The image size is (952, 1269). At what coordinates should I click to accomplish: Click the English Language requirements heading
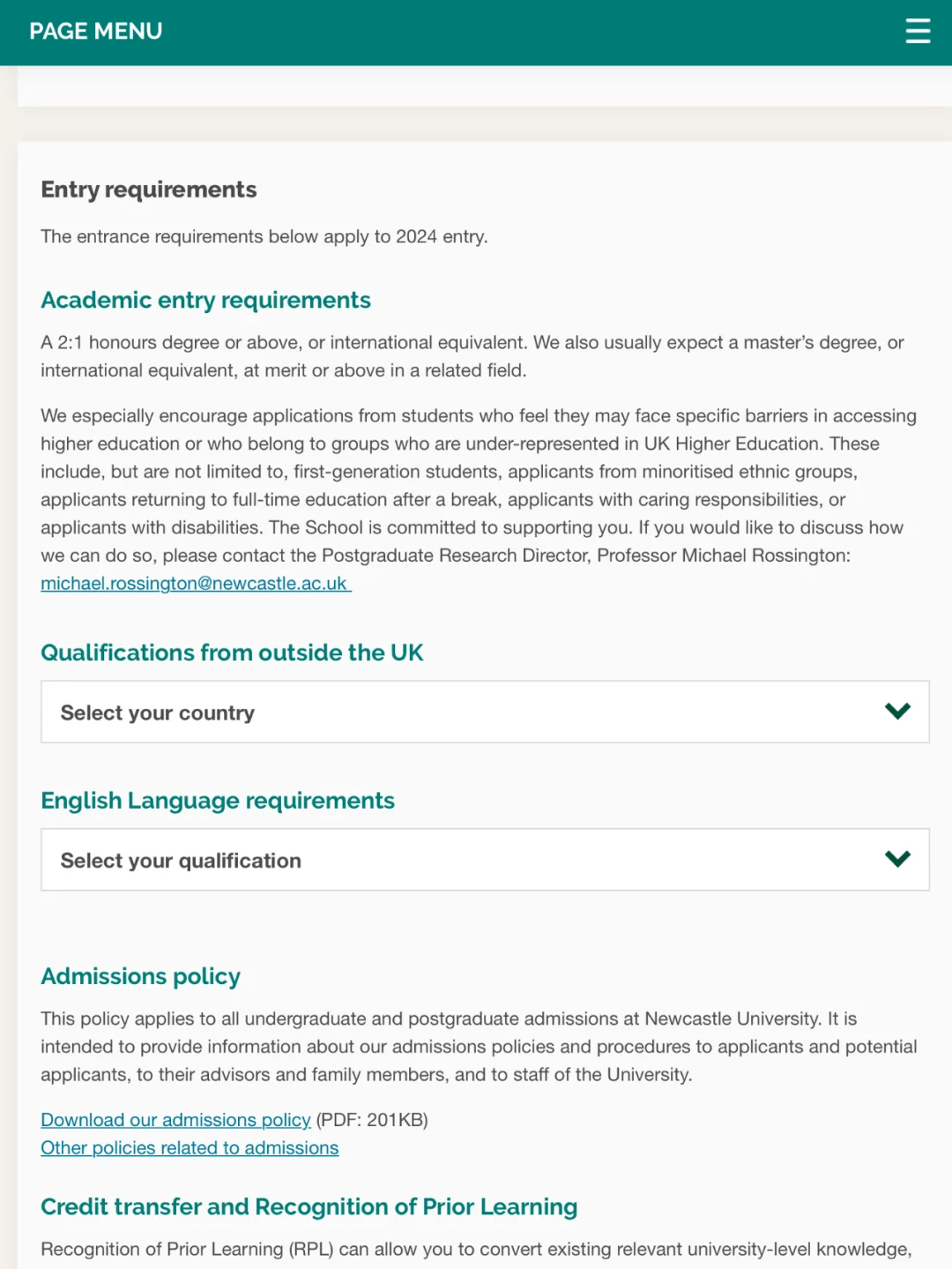pyautogui.click(x=218, y=801)
